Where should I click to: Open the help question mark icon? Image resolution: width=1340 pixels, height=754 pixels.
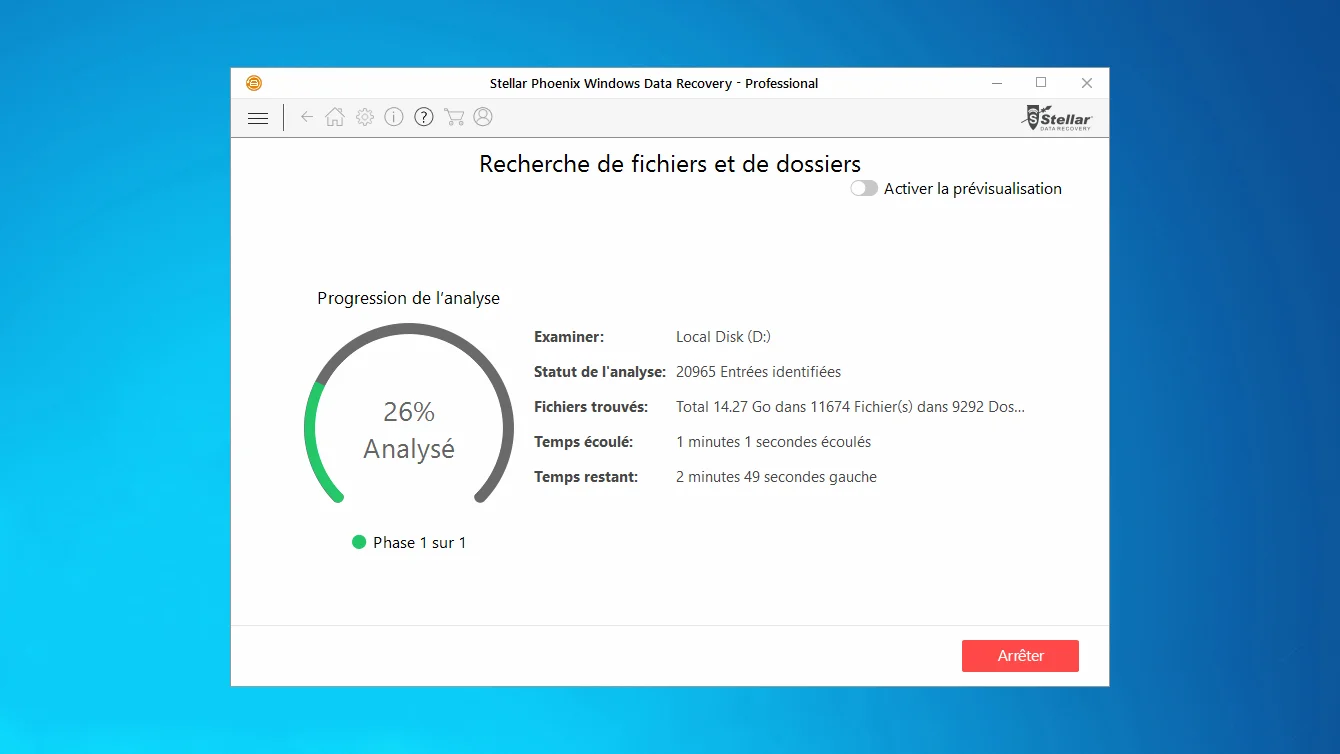[x=424, y=117]
